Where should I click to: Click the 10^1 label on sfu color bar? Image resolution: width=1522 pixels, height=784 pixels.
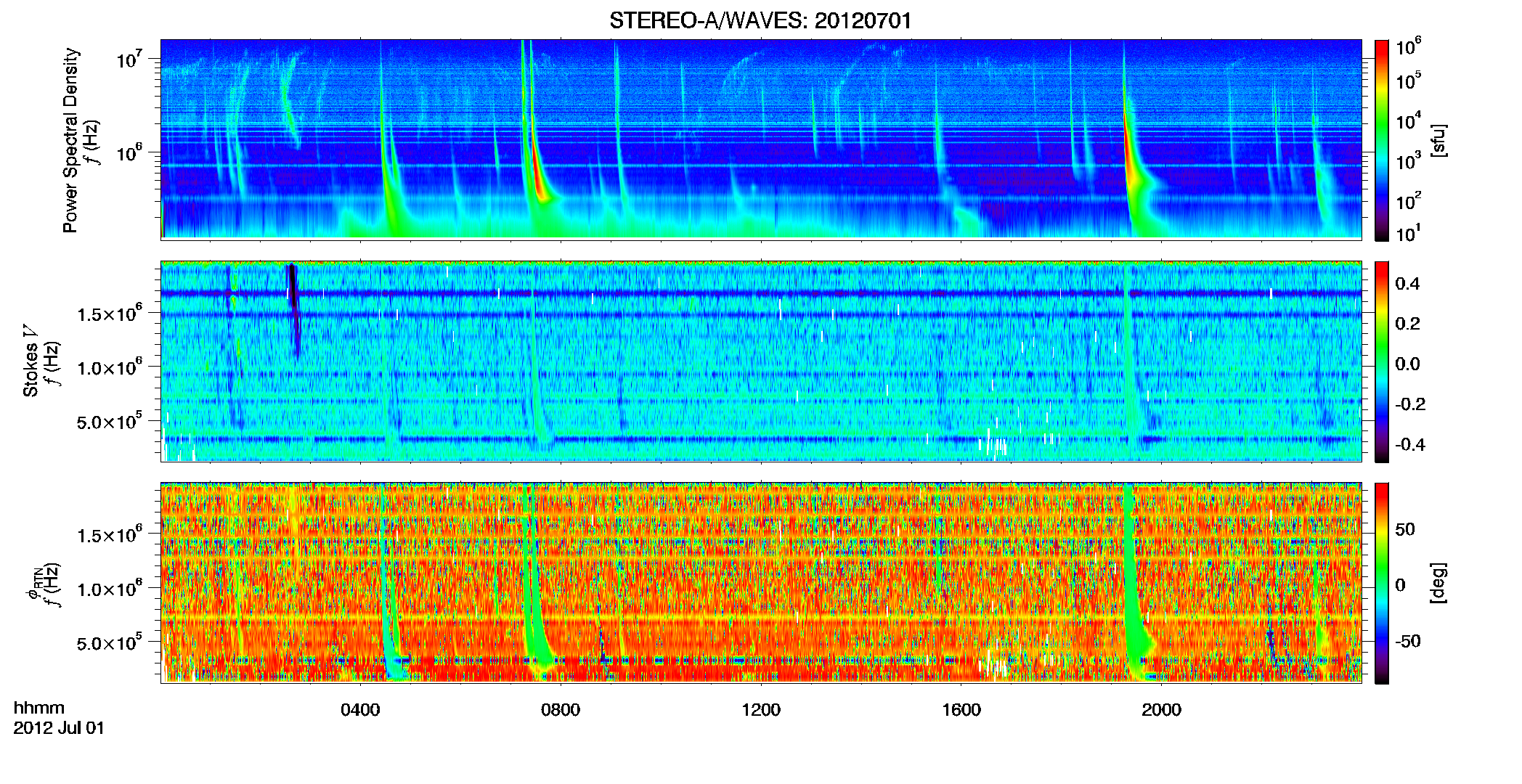pos(1409,232)
